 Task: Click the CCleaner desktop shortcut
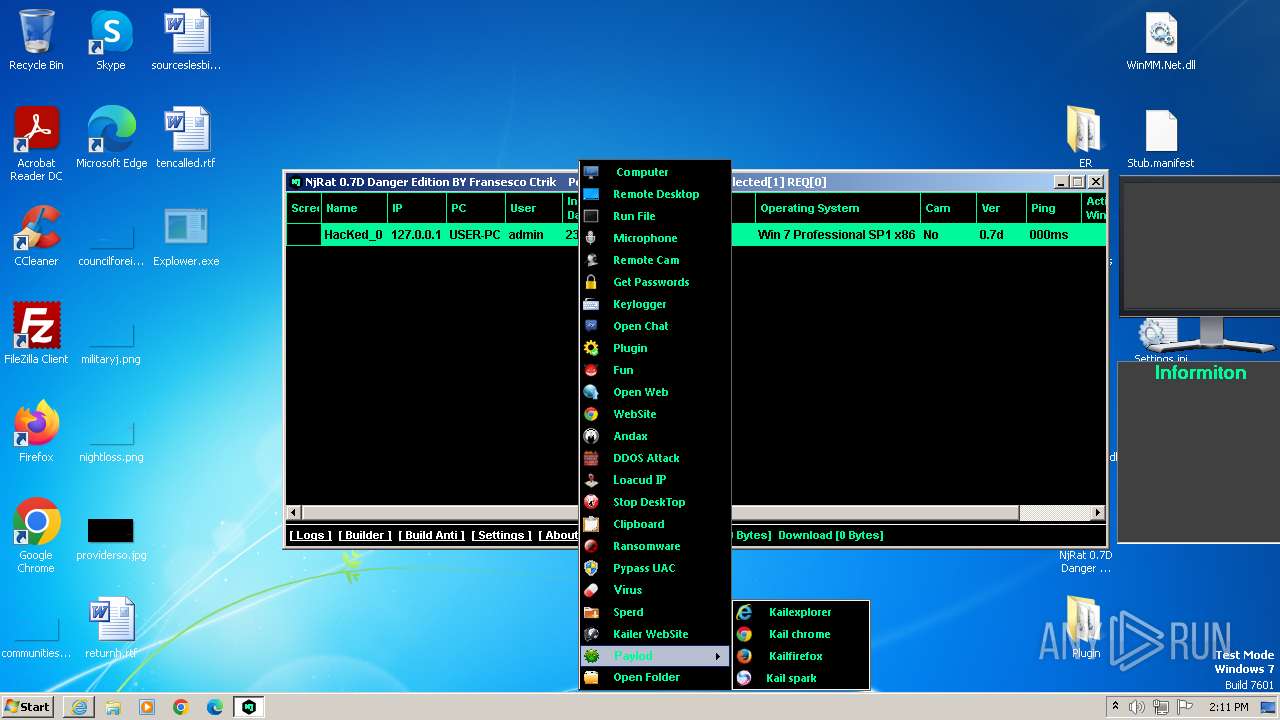click(x=36, y=236)
